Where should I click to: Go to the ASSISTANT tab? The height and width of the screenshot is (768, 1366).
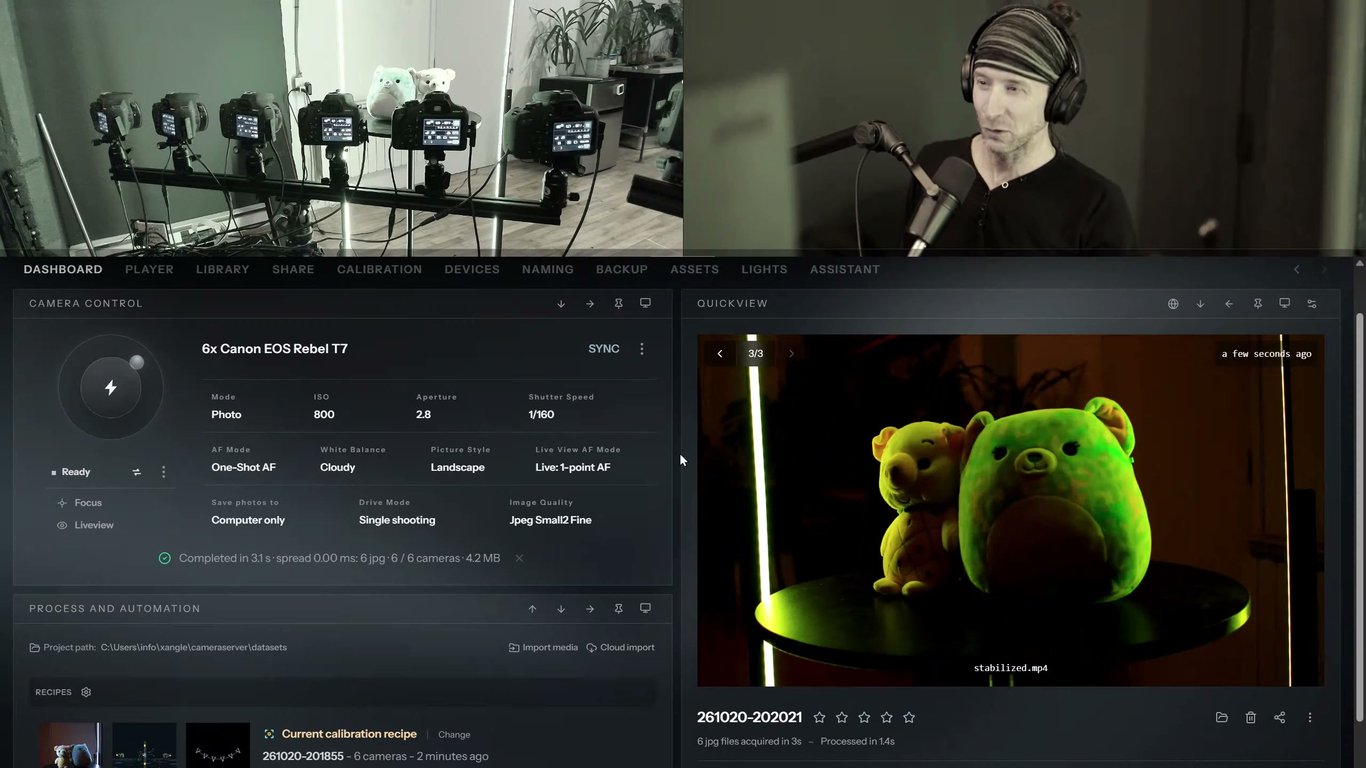tap(845, 269)
